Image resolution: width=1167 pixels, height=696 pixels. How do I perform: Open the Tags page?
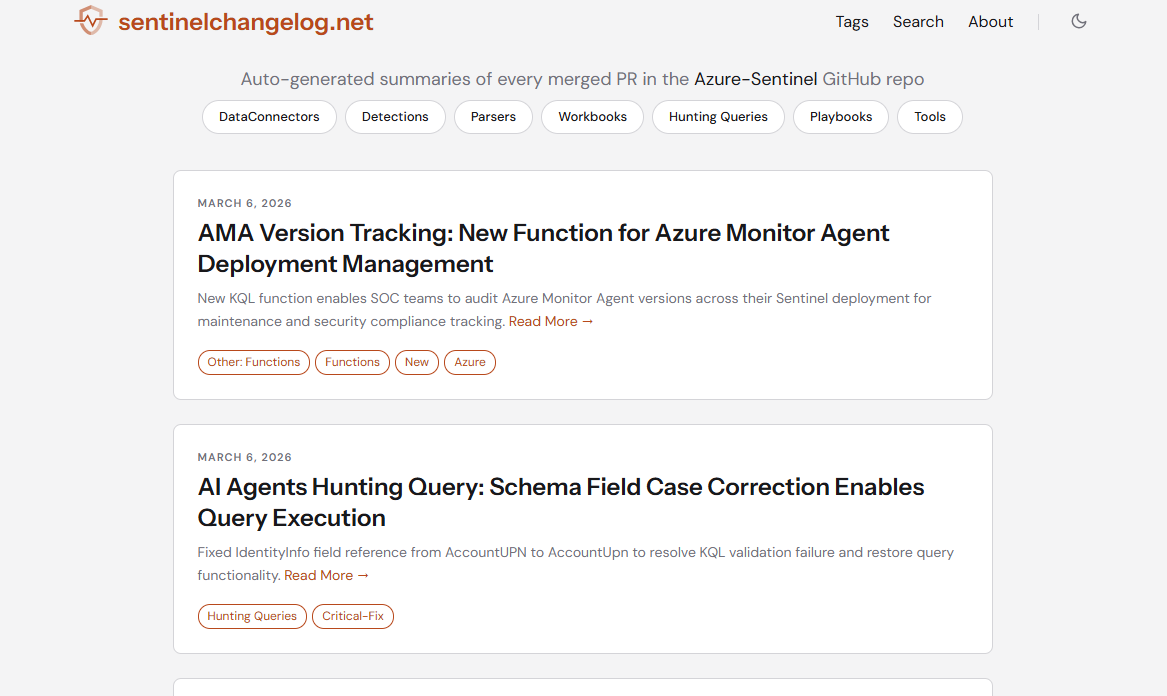(x=852, y=21)
